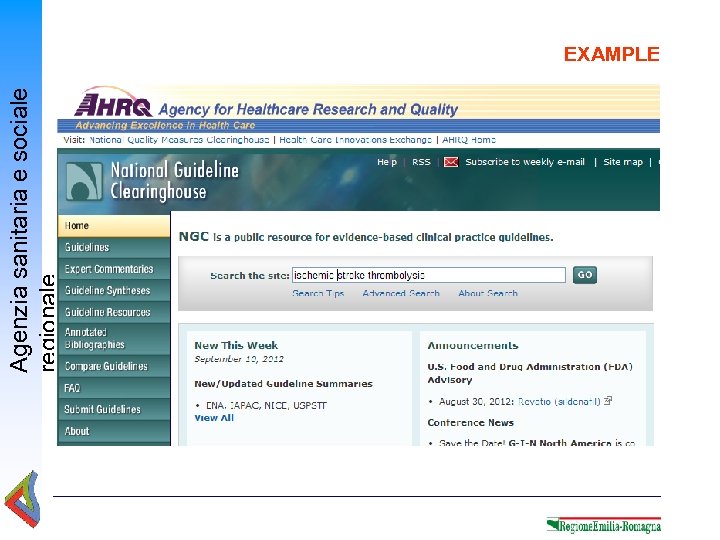Image resolution: width=720 pixels, height=540 pixels.
Task: Open the FAQ sidebar item
Action: coord(114,388)
